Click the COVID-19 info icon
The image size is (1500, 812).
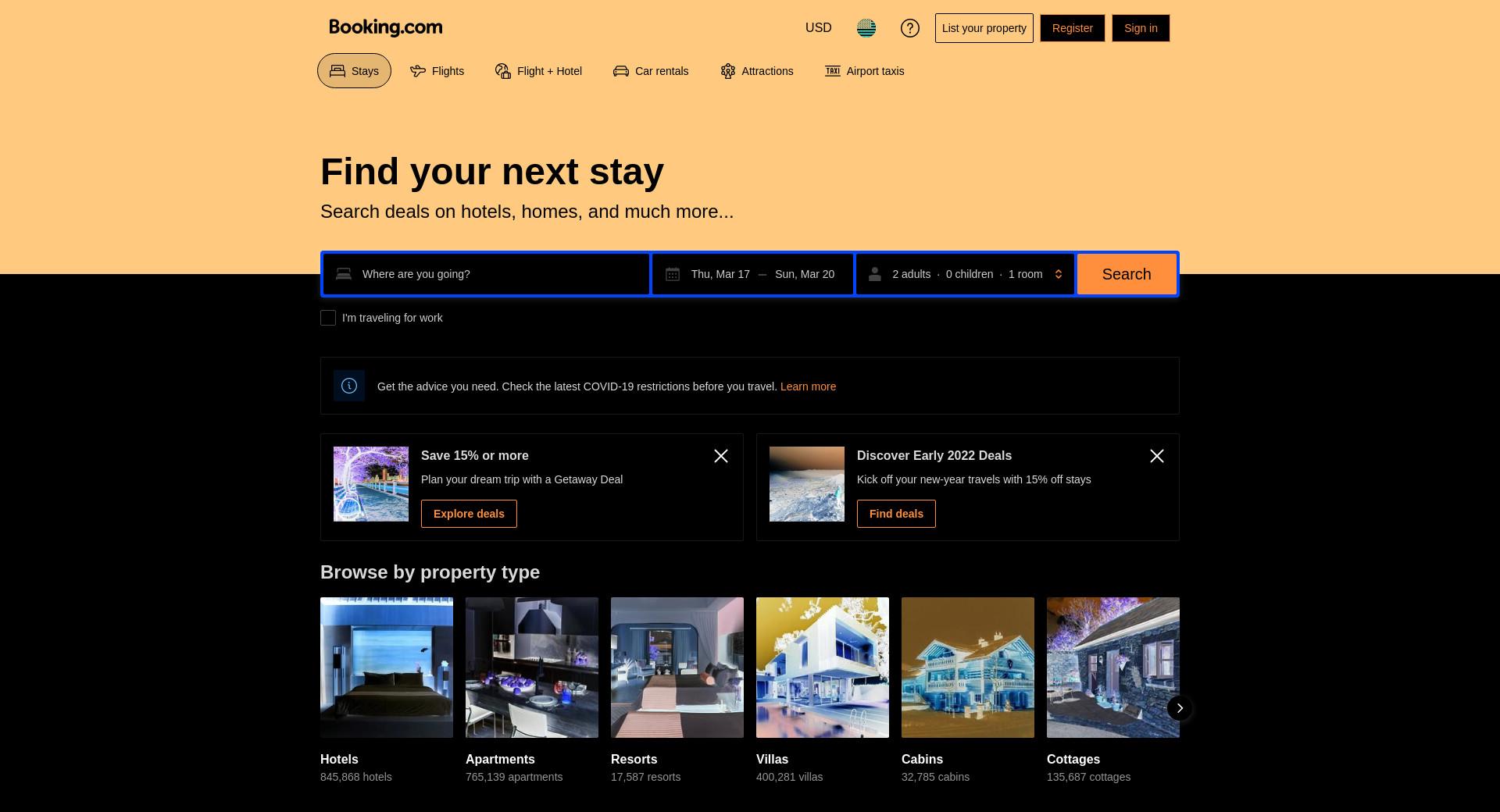349,386
